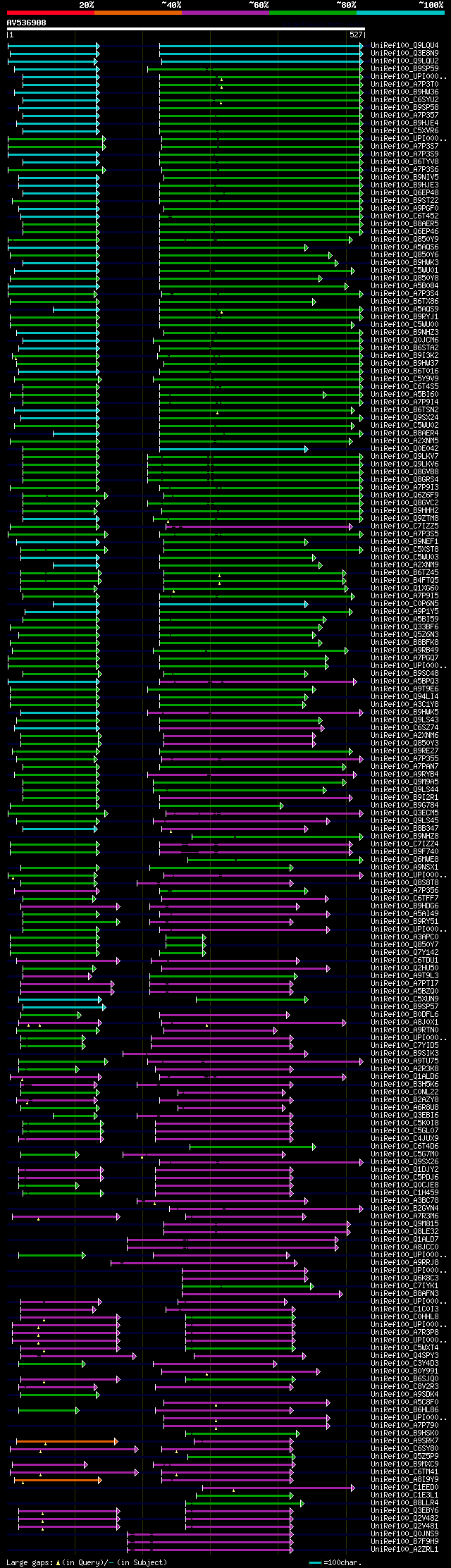Select label UniRef100_B9G784
The height and width of the screenshot is (1568, 451).
[404, 805]
